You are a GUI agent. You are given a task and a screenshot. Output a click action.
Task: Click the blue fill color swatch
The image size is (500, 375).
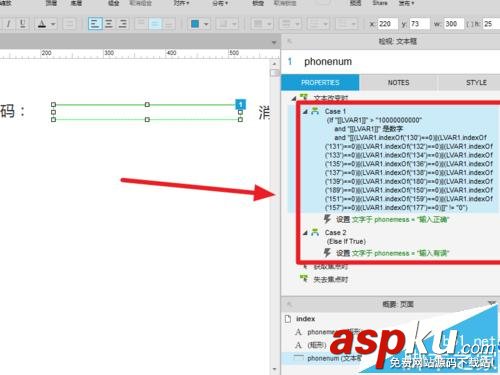click(195, 24)
